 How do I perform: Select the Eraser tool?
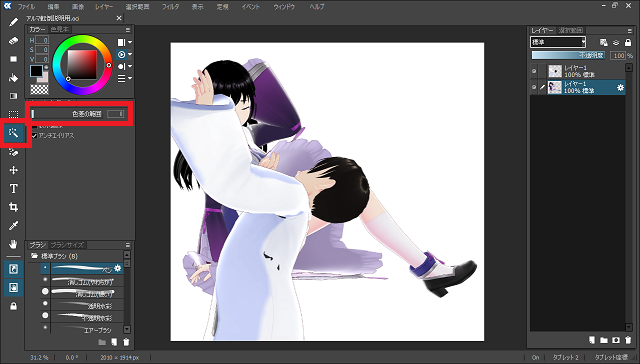[x=13, y=41]
